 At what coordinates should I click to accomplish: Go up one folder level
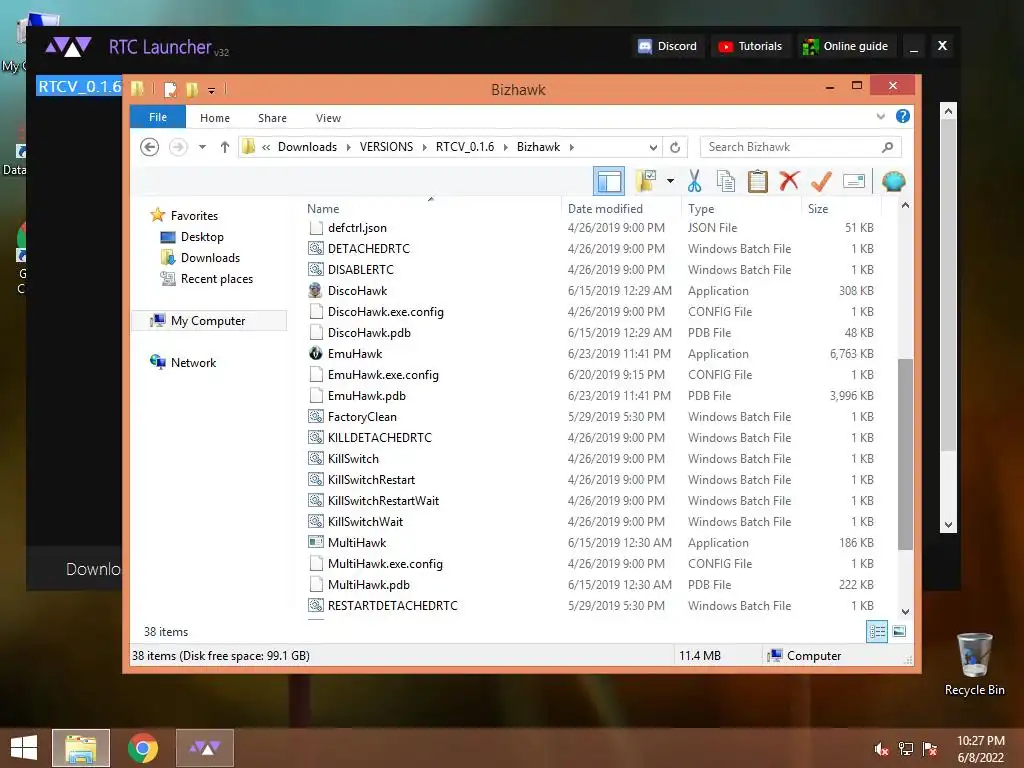pyautogui.click(x=225, y=147)
